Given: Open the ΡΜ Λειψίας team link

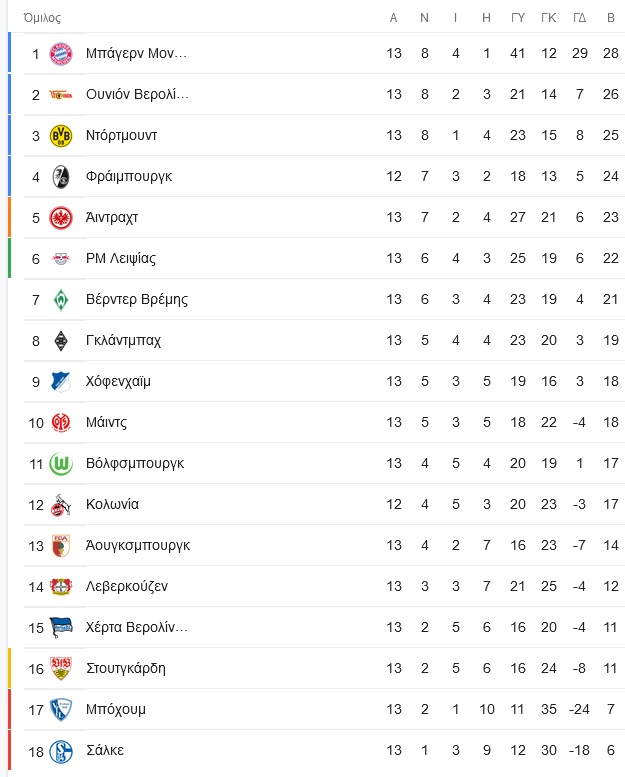Looking at the screenshot, I should [x=121, y=259].
